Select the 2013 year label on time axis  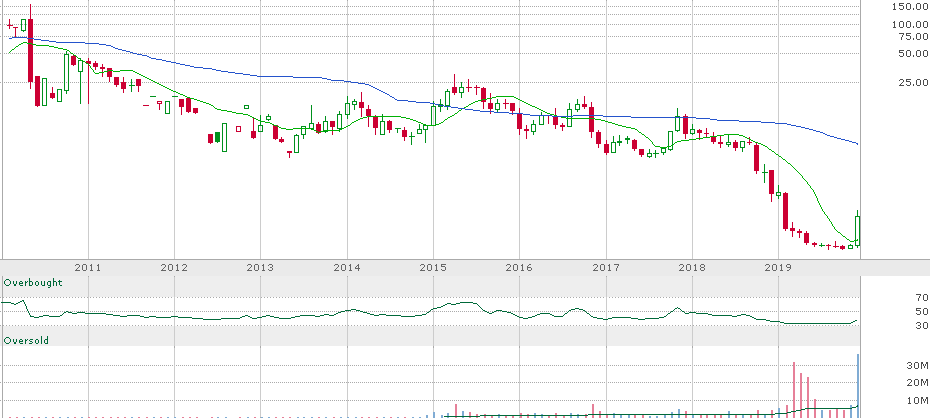pyautogui.click(x=260, y=267)
